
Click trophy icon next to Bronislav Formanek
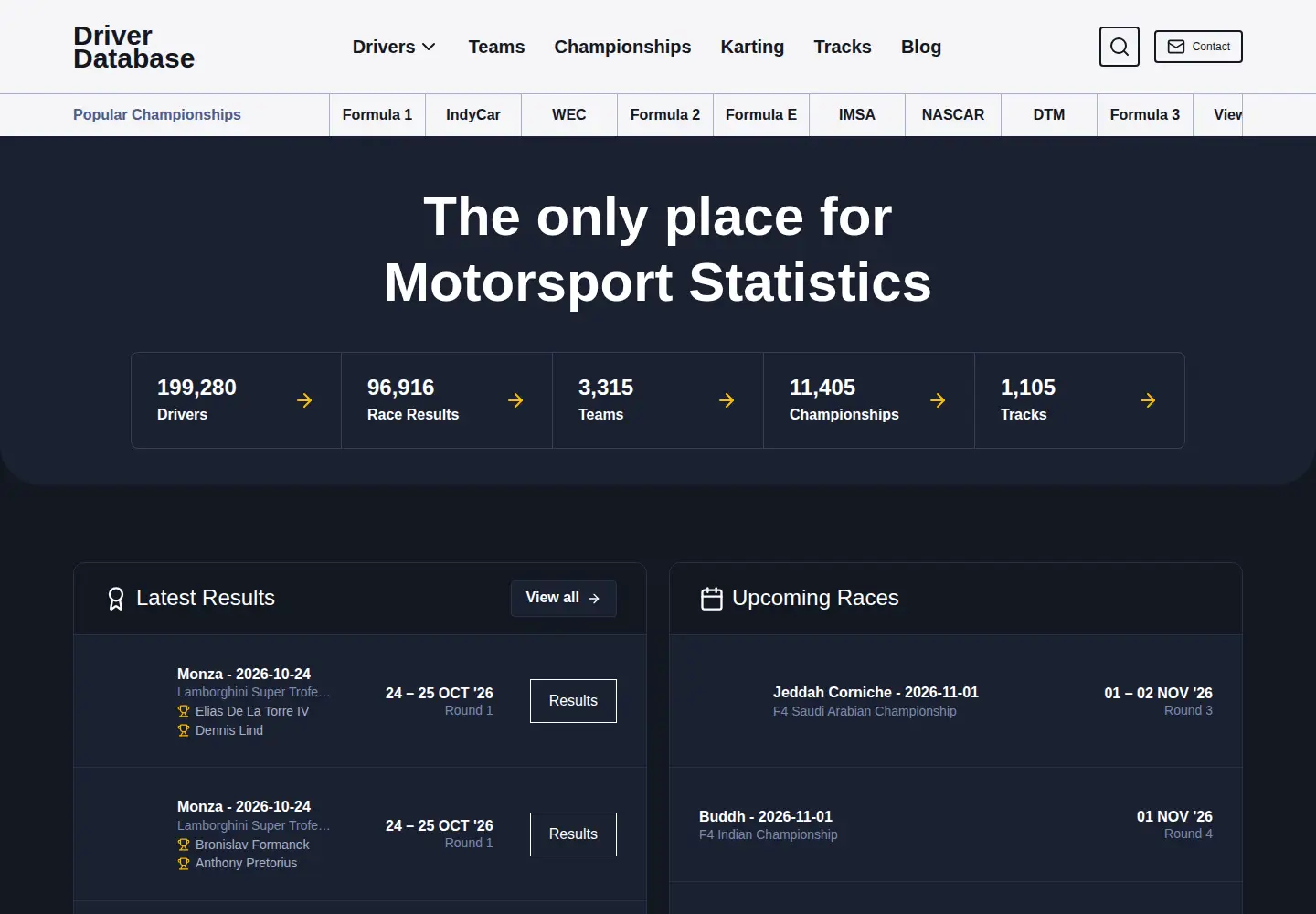pyautogui.click(x=184, y=845)
